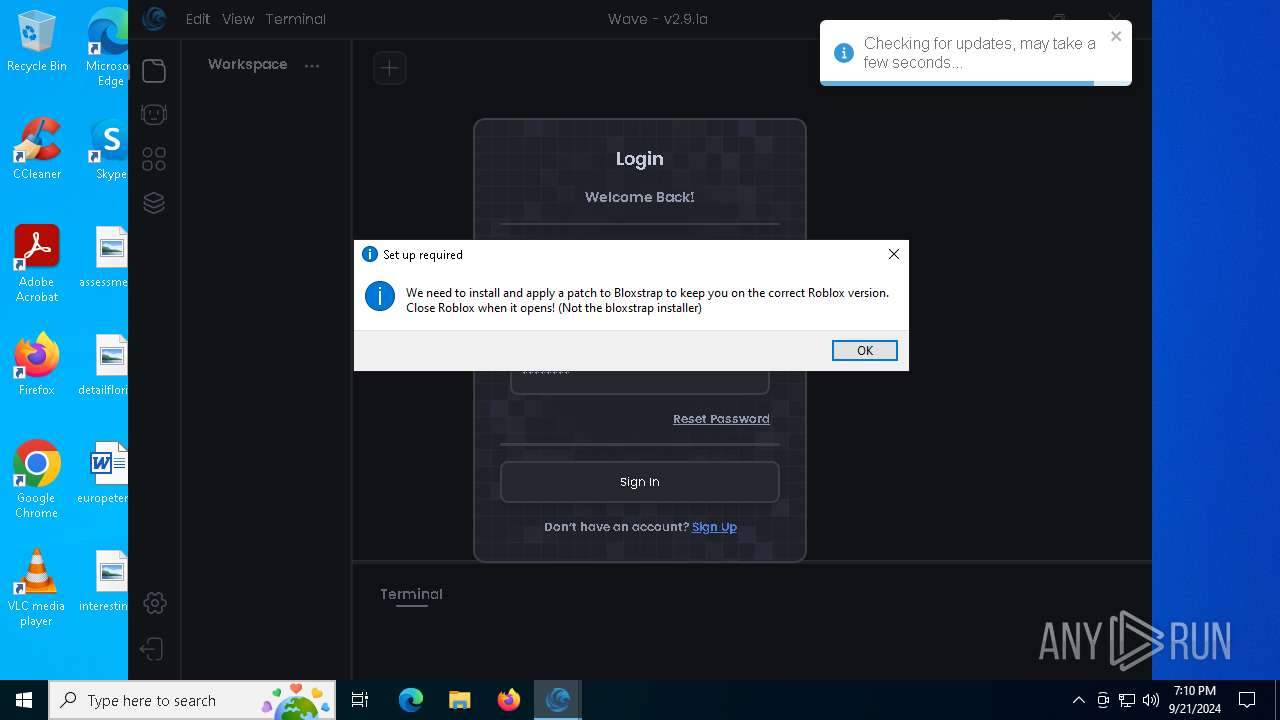Click the Sign In button
1280x720 pixels.
point(640,482)
